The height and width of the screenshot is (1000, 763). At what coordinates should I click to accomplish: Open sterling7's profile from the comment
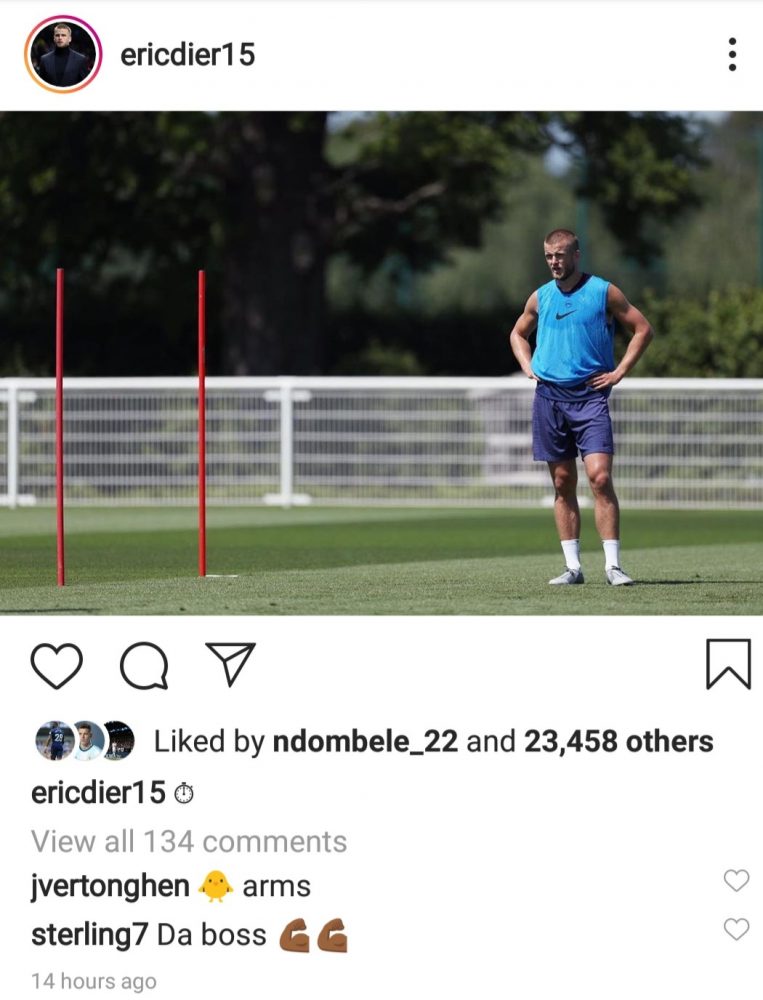click(x=89, y=935)
